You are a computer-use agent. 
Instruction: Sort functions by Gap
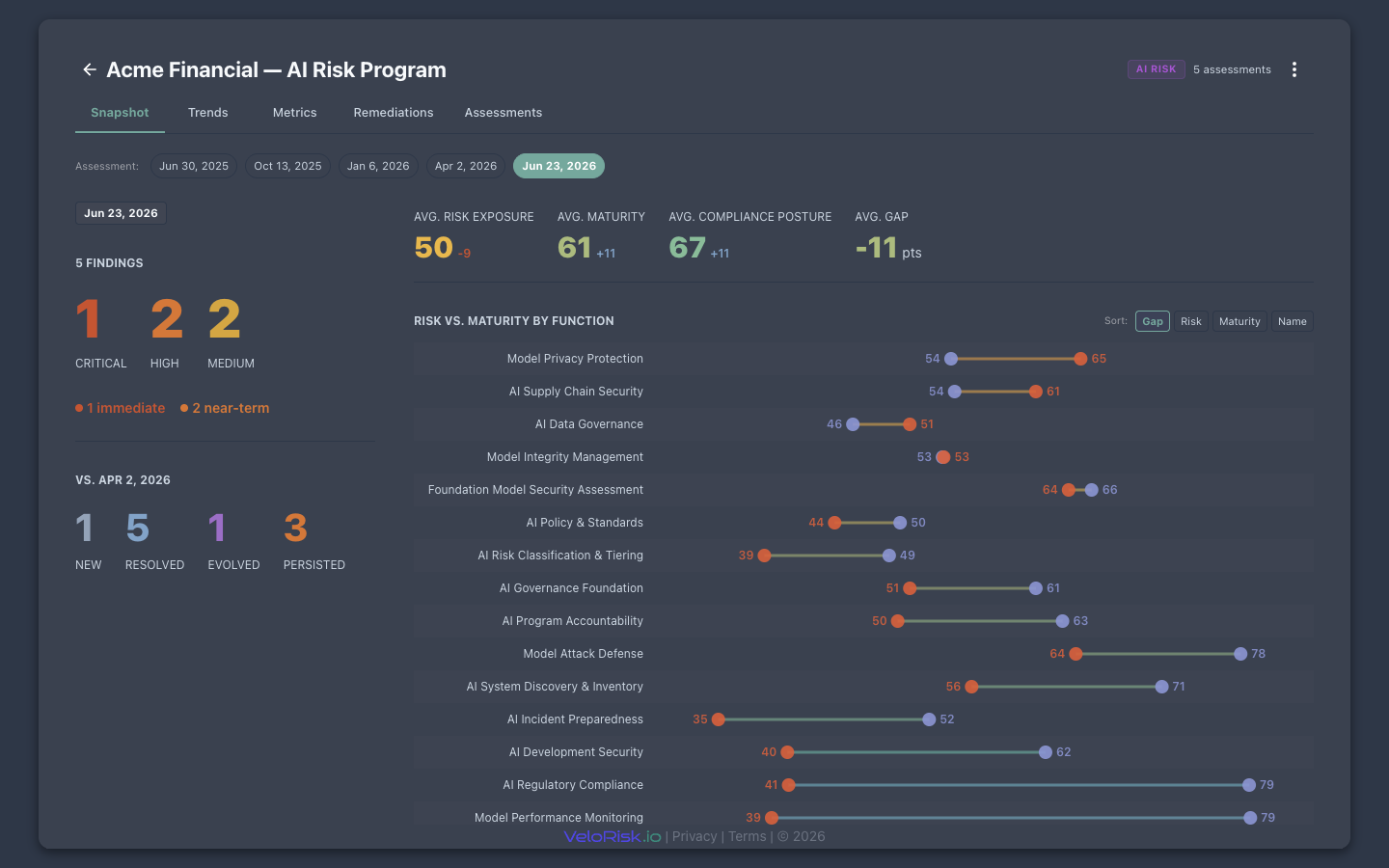click(x=1153, y=321)
